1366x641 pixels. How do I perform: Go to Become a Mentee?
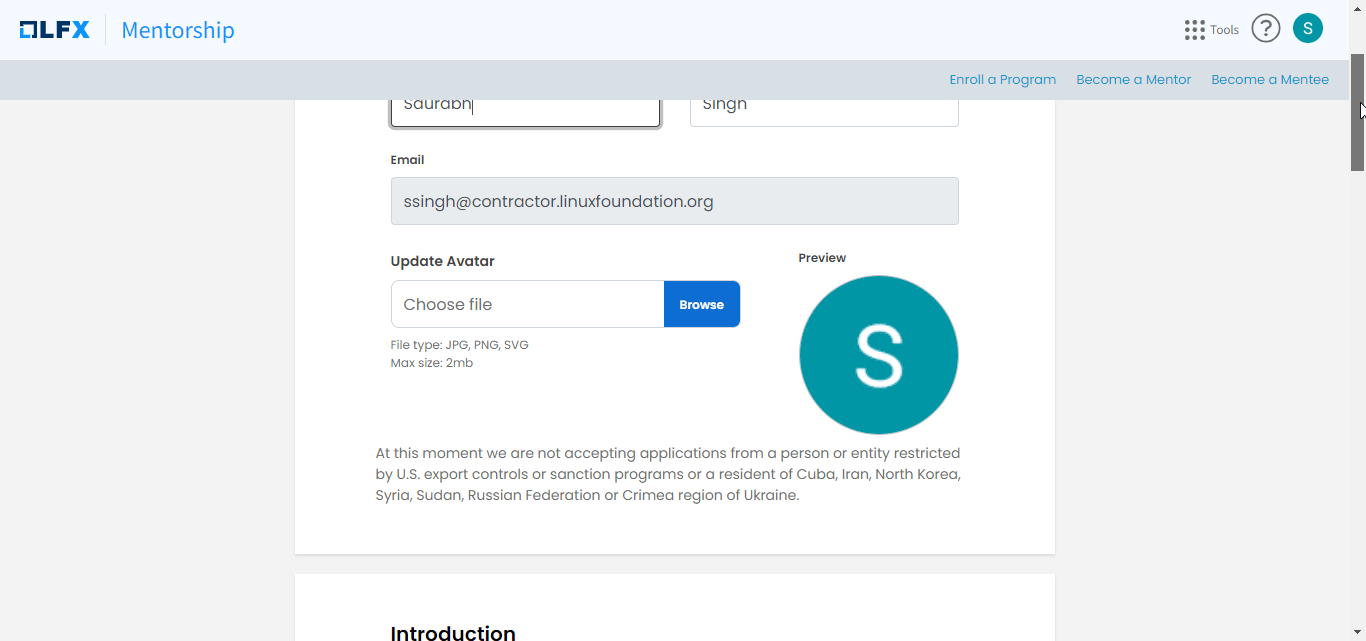tap(1269, 80)
